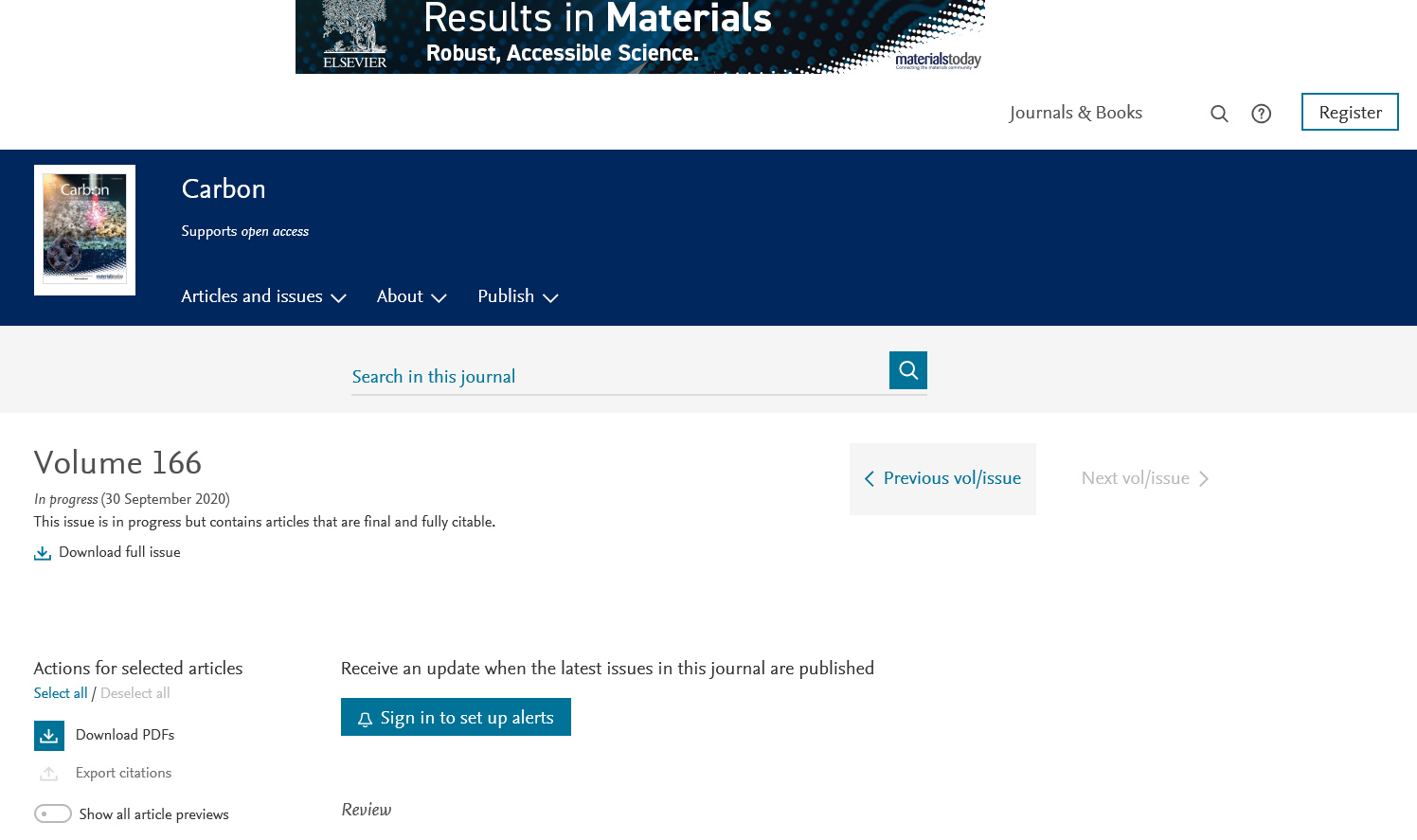This screenshot has height=840, width=1417.
Task: Click the materialstoday logo in banner
Action: pos(938,61)
